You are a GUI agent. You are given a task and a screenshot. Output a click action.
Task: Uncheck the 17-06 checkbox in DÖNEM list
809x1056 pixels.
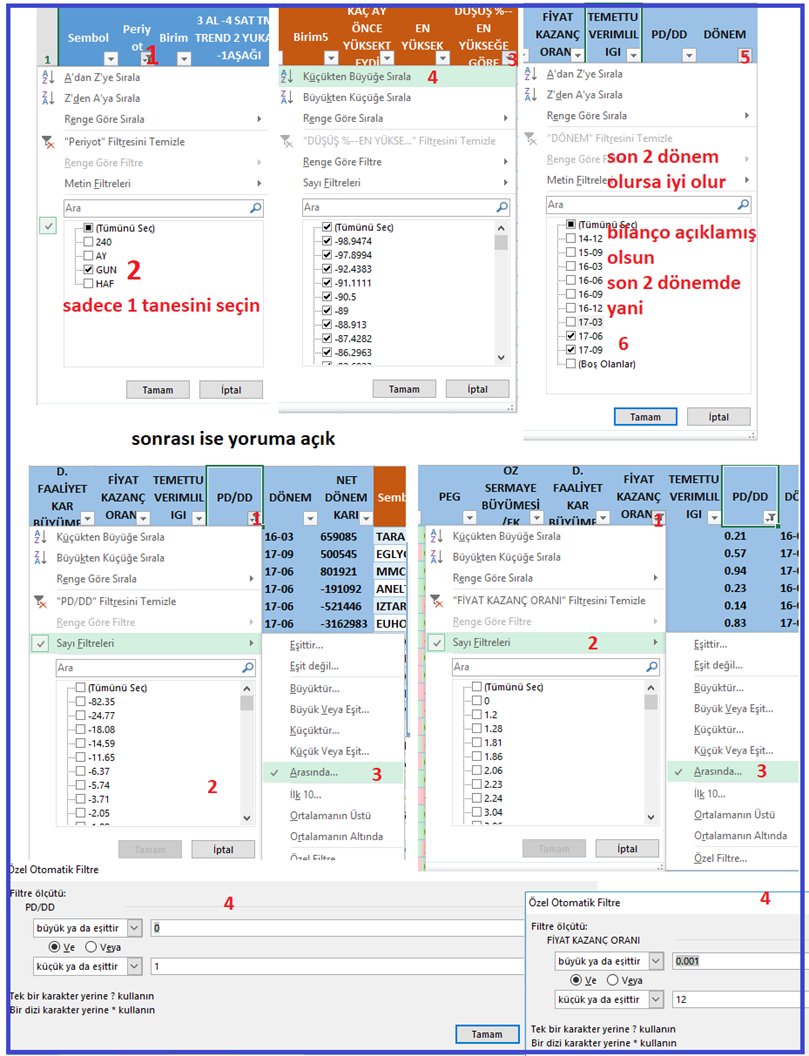coord(571,336)
